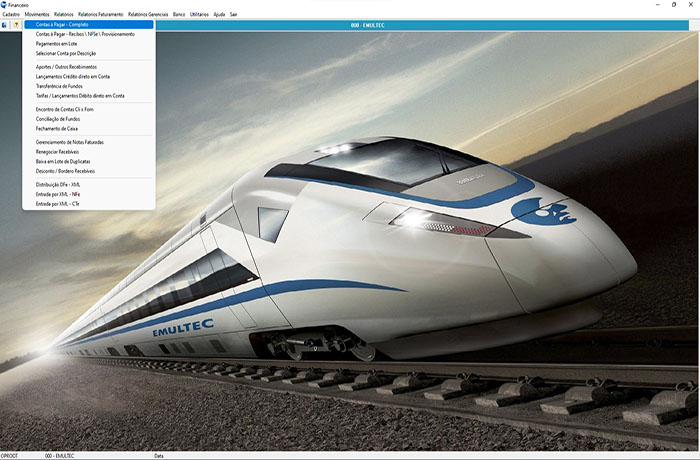Click the Ajuda menu

coord(219,15)
